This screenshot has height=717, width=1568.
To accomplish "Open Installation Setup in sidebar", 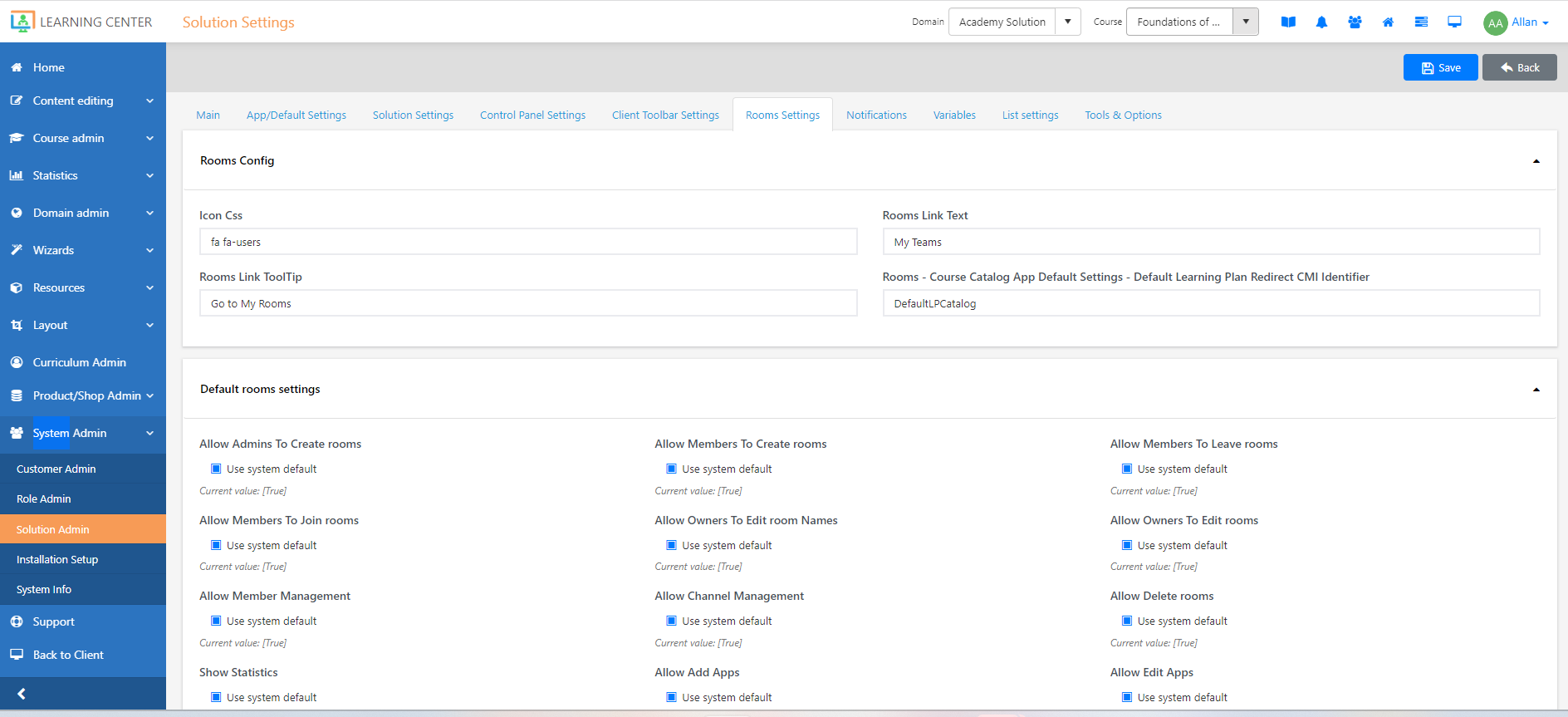I will 83,559.
